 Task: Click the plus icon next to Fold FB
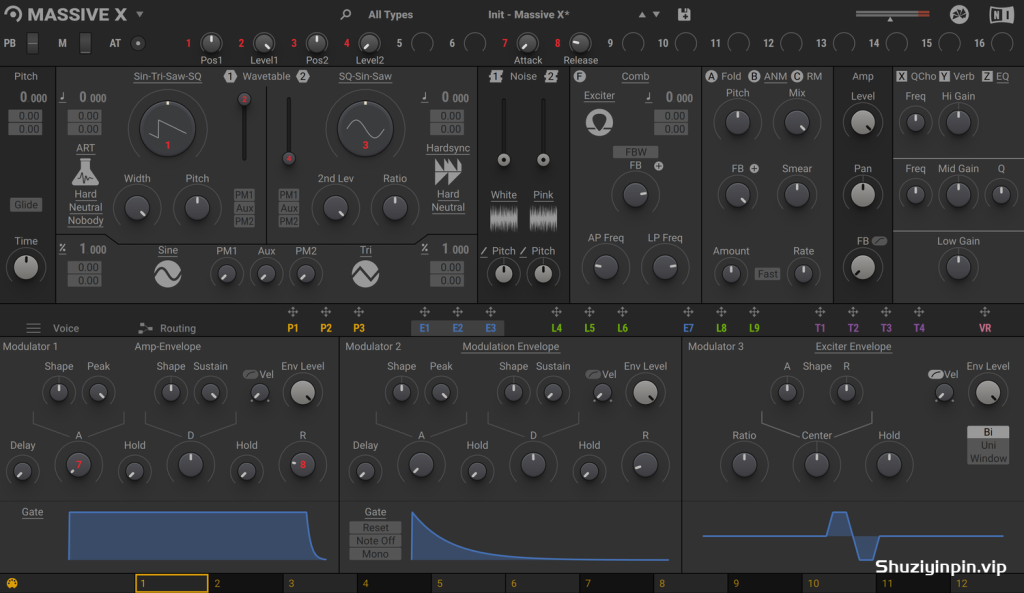[x=754, y=168]
